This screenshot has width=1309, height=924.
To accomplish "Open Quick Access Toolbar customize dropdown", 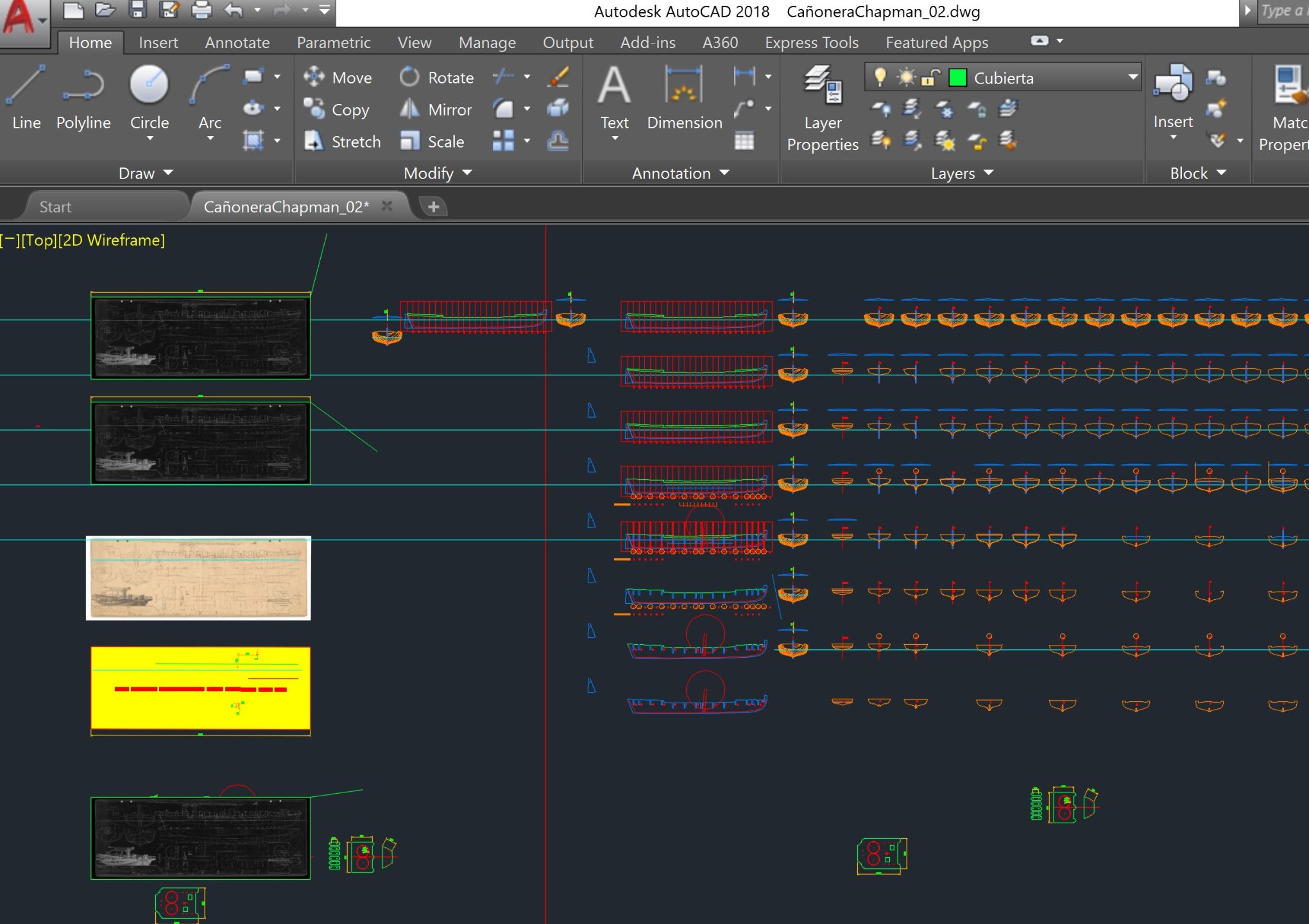I will 325,10.
